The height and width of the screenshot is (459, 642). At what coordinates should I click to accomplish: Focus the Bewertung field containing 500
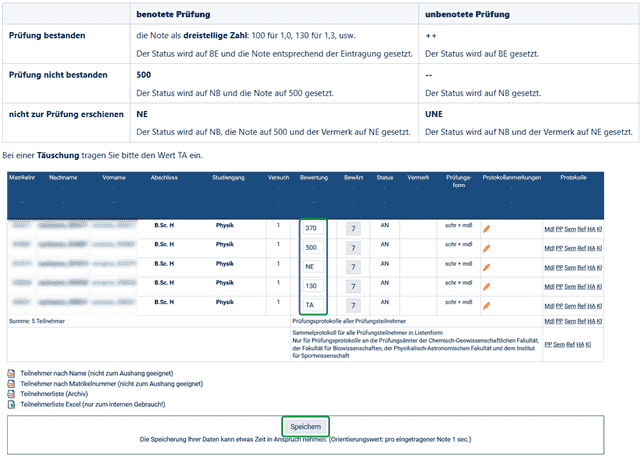point(313,247)
